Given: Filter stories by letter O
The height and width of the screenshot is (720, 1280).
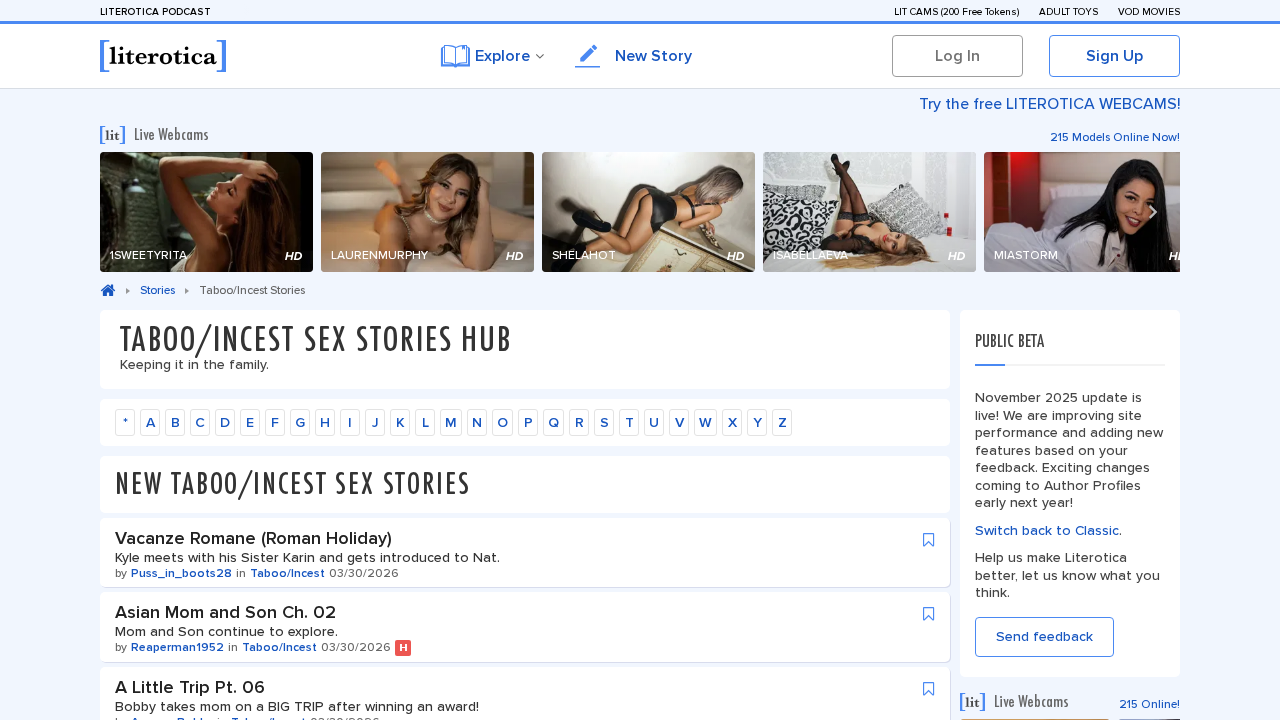Looking at the screenshot, I should [502, 422].
